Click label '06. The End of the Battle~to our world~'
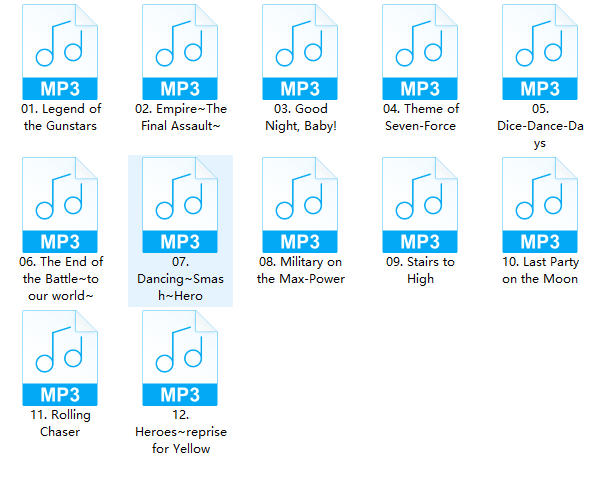 point(61,279)
